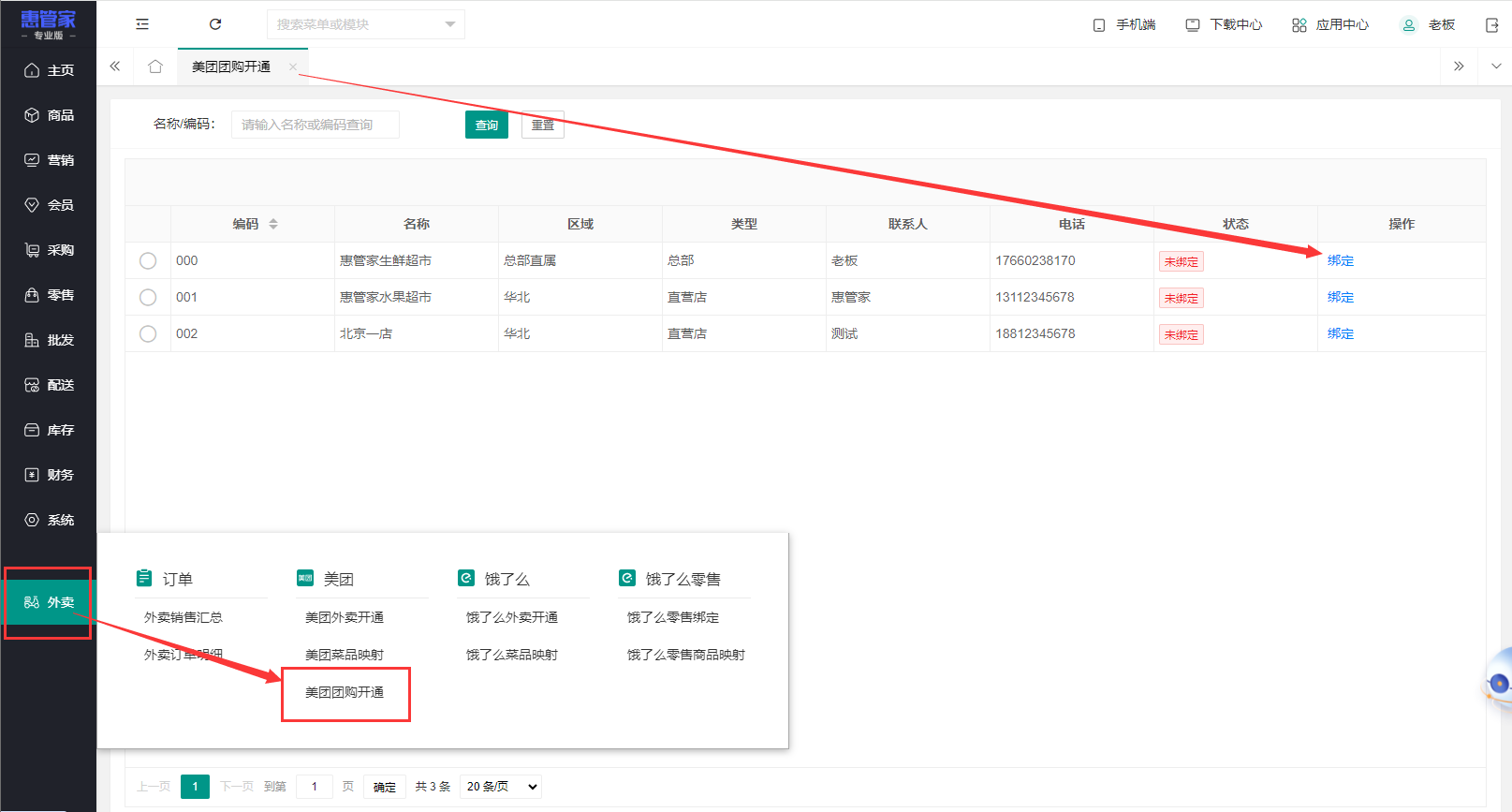Click the 手机端 mobile icon

(1099, 25)
